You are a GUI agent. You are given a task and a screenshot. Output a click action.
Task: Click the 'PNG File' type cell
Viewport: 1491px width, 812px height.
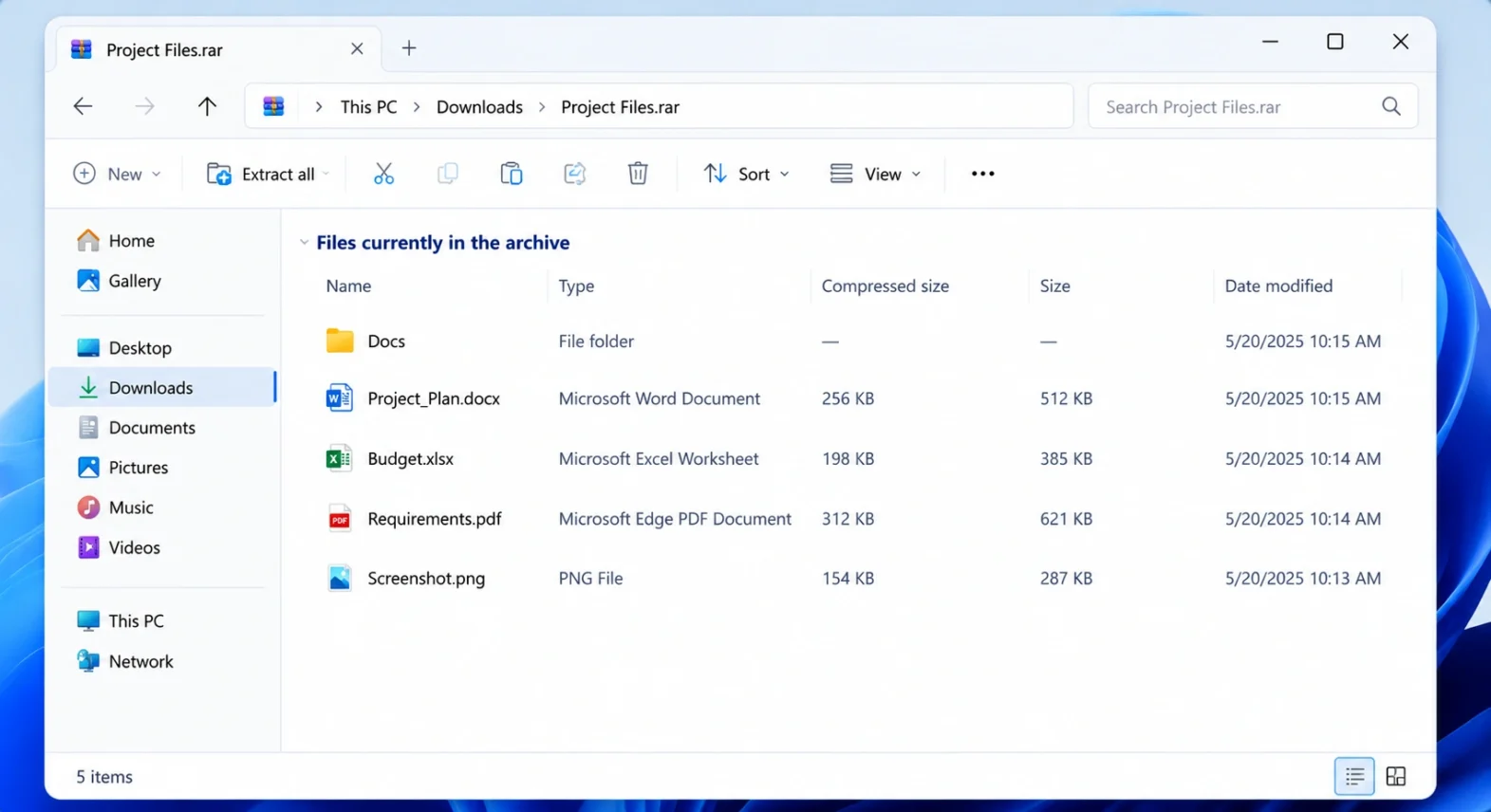[x=590, y=578]
